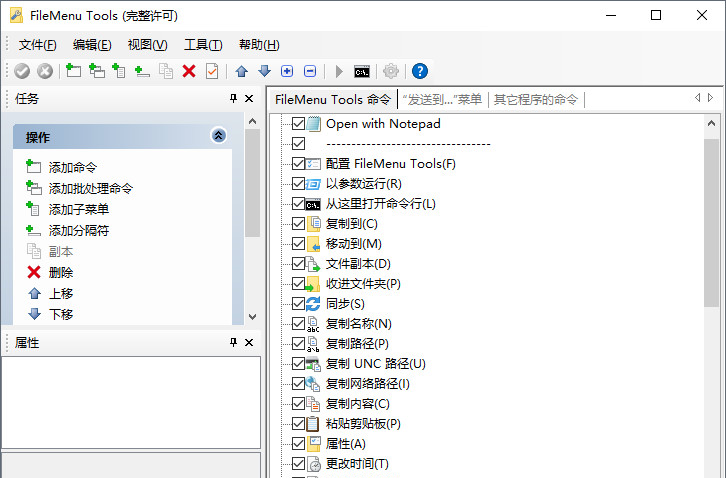Image resolution: width=726 pixels, height=497 pixels.
Task: Uncheck the Open with Notepad checkbox
Action: click(299, 124)
